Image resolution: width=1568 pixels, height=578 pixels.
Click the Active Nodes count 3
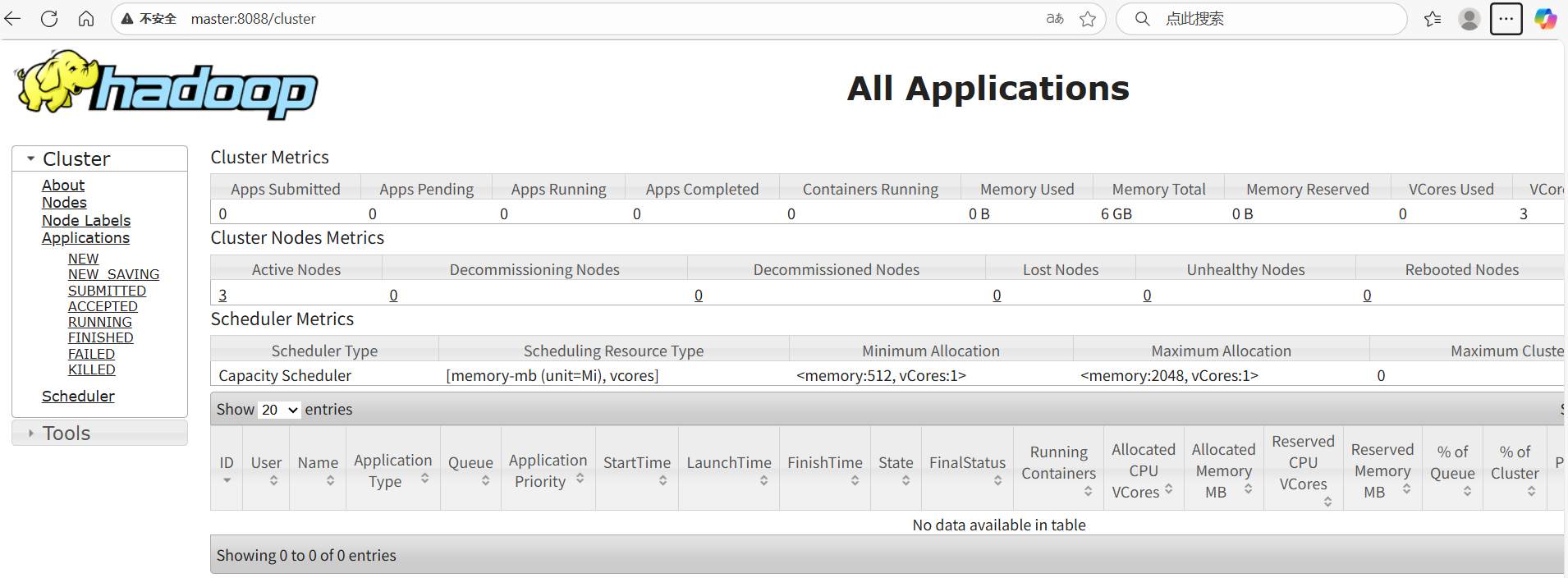[222, 295]
